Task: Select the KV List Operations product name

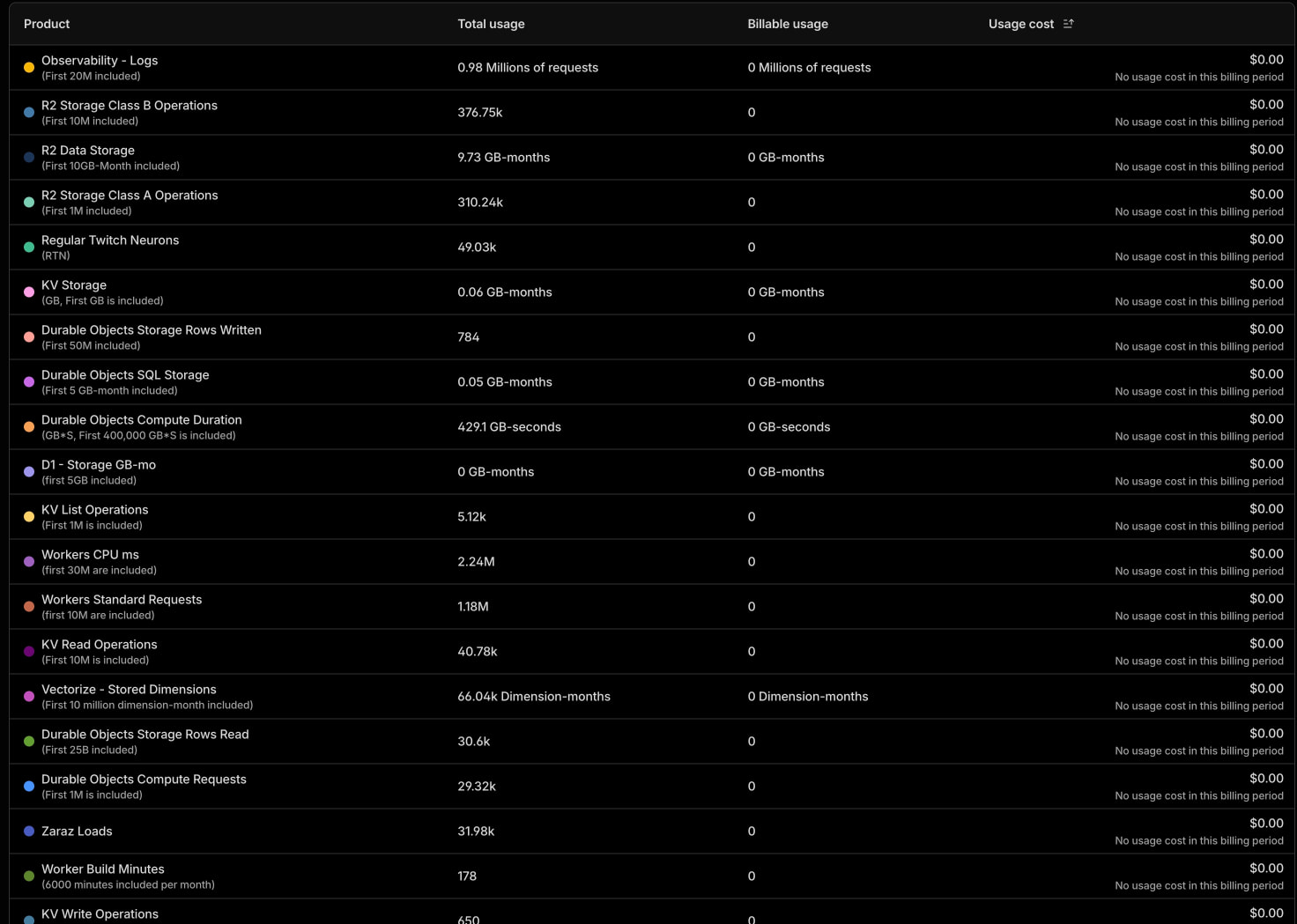Action: pyautogui.click(x=95, y=510)
